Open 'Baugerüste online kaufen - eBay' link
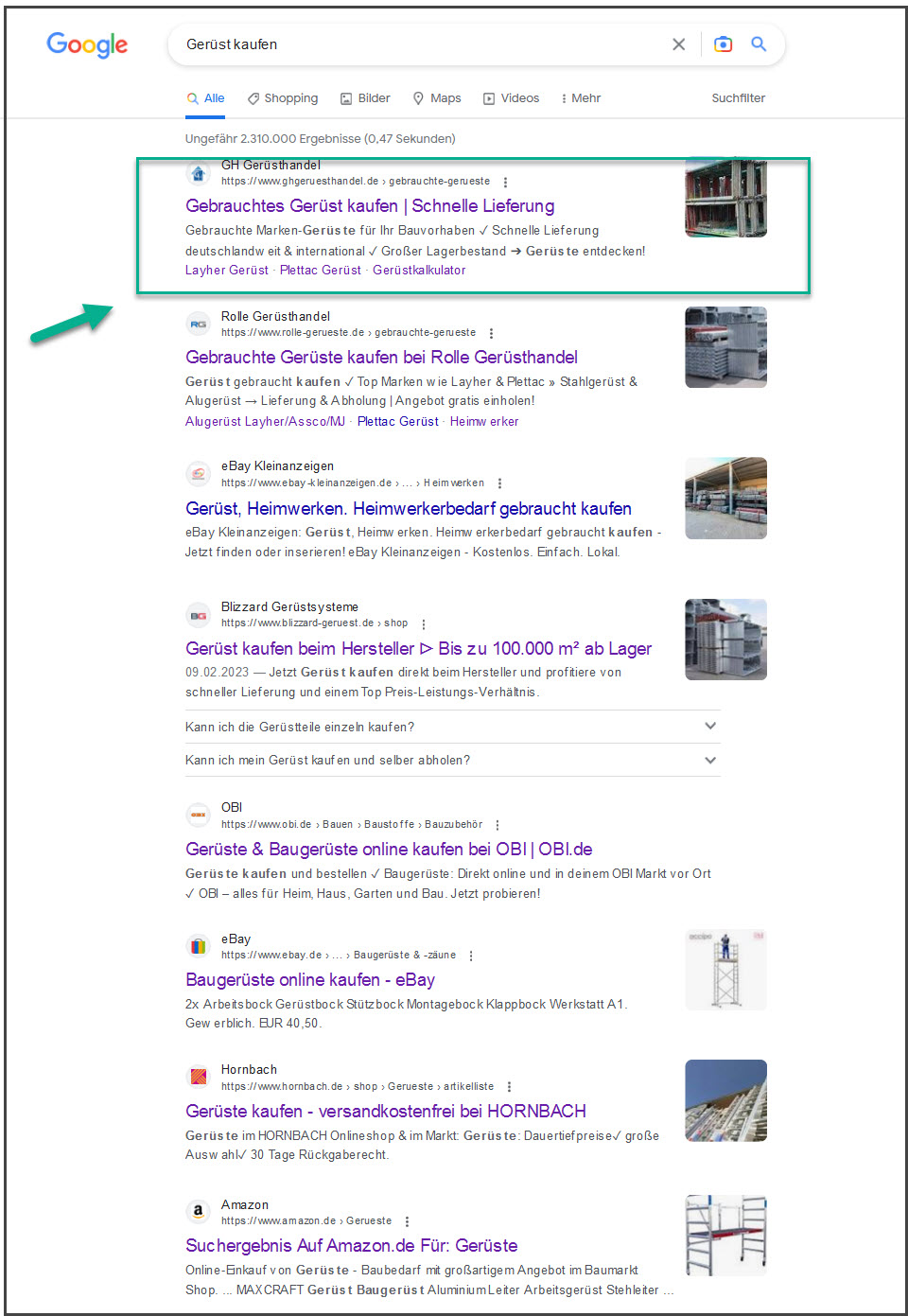The height and width of the screenshot is (1316, 908). pyautogui.click(x=310, y=980)
